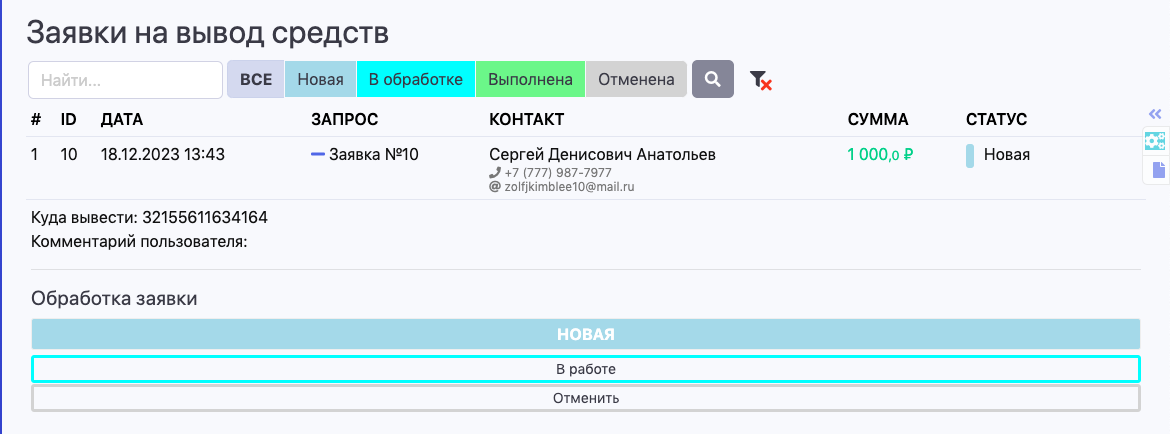Viewport: 1170px width, 434px height.
Task: Set request status to В работе
Action: [585, 369]
